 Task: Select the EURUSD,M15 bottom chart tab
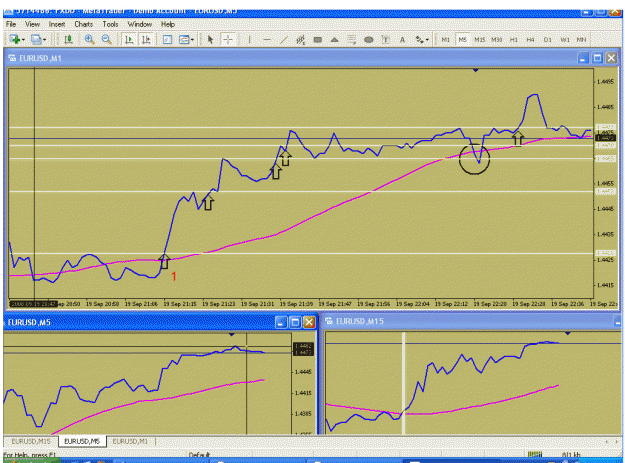tap(31, 441)
